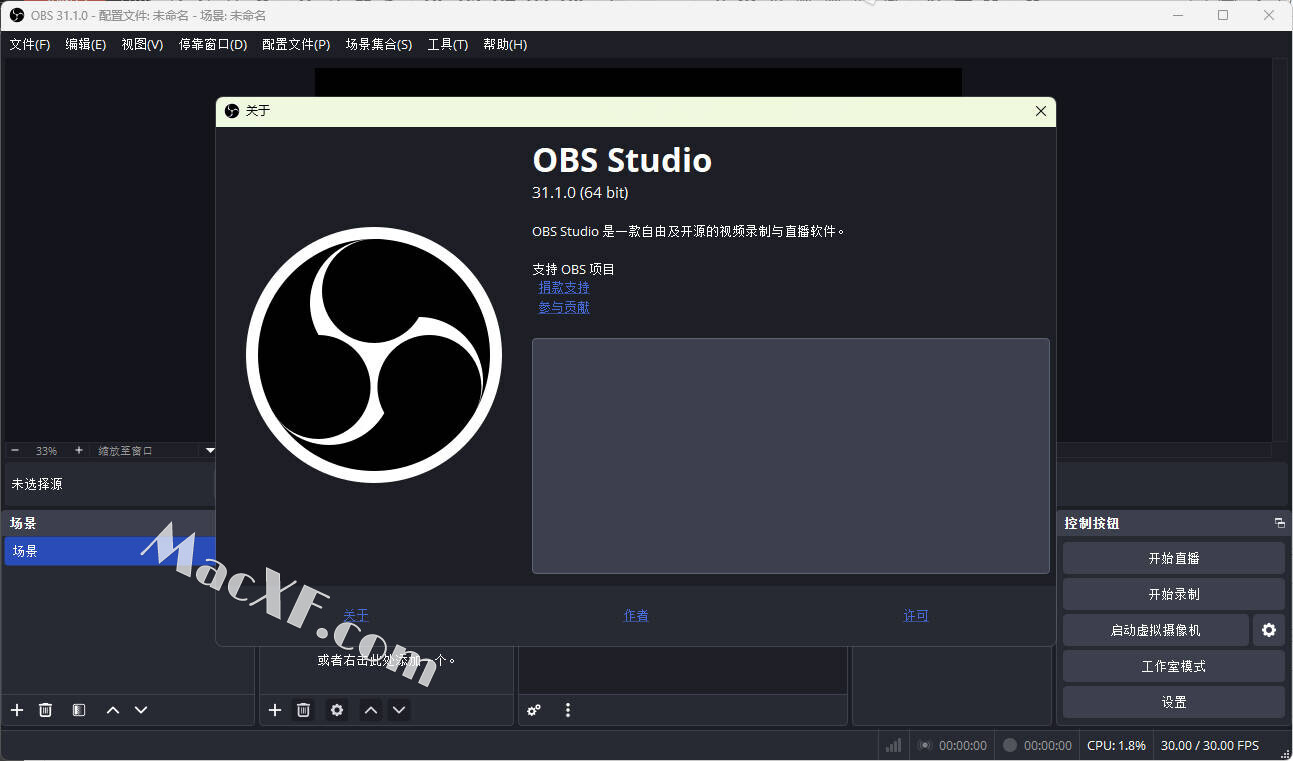Switch to the 关于 tab in the dialog
This screenshot has height=761, width=1293.
(x=356, y=616)
